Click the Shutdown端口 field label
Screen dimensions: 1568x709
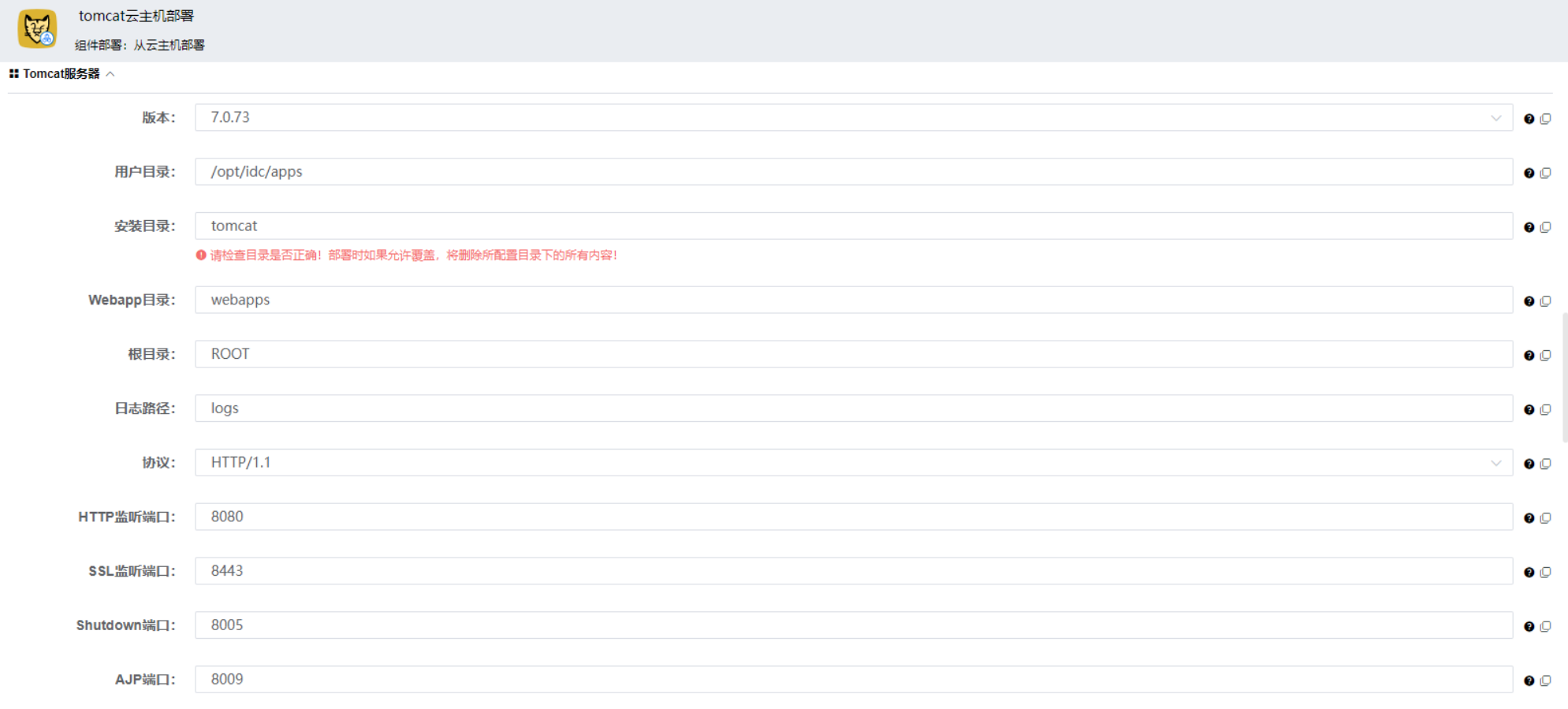click(x=126, y=625)
